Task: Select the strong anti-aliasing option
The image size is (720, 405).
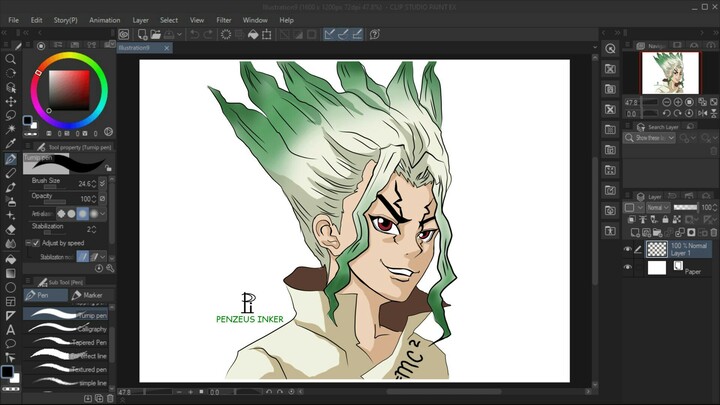Action: coord(94,214)
